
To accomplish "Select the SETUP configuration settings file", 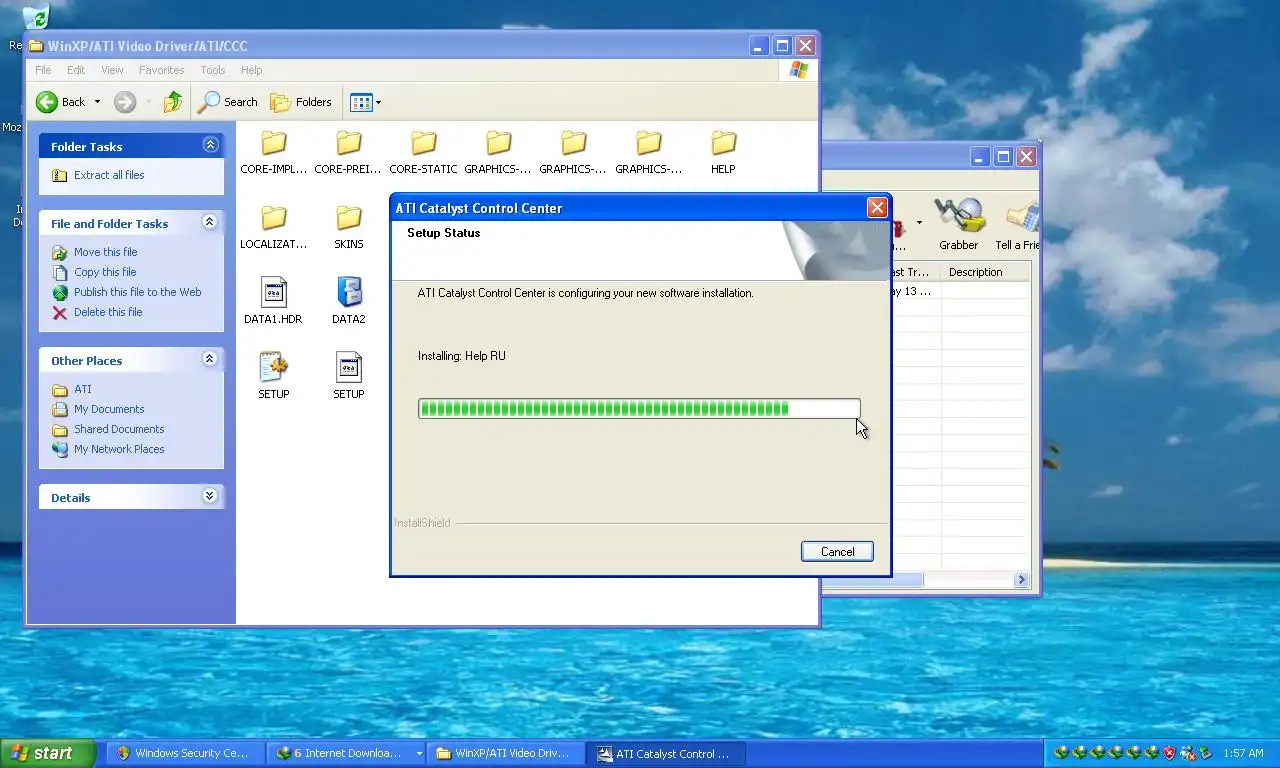I will 348,377.
